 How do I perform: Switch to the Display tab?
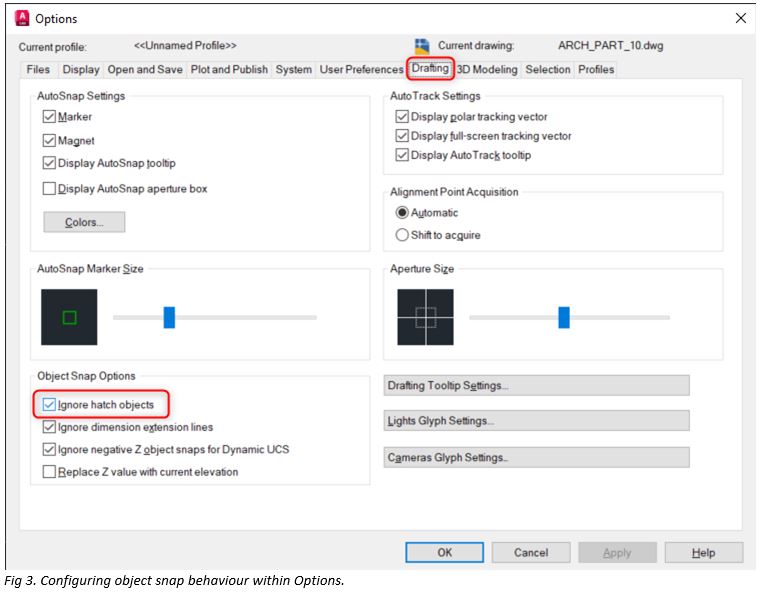[81, 70]
